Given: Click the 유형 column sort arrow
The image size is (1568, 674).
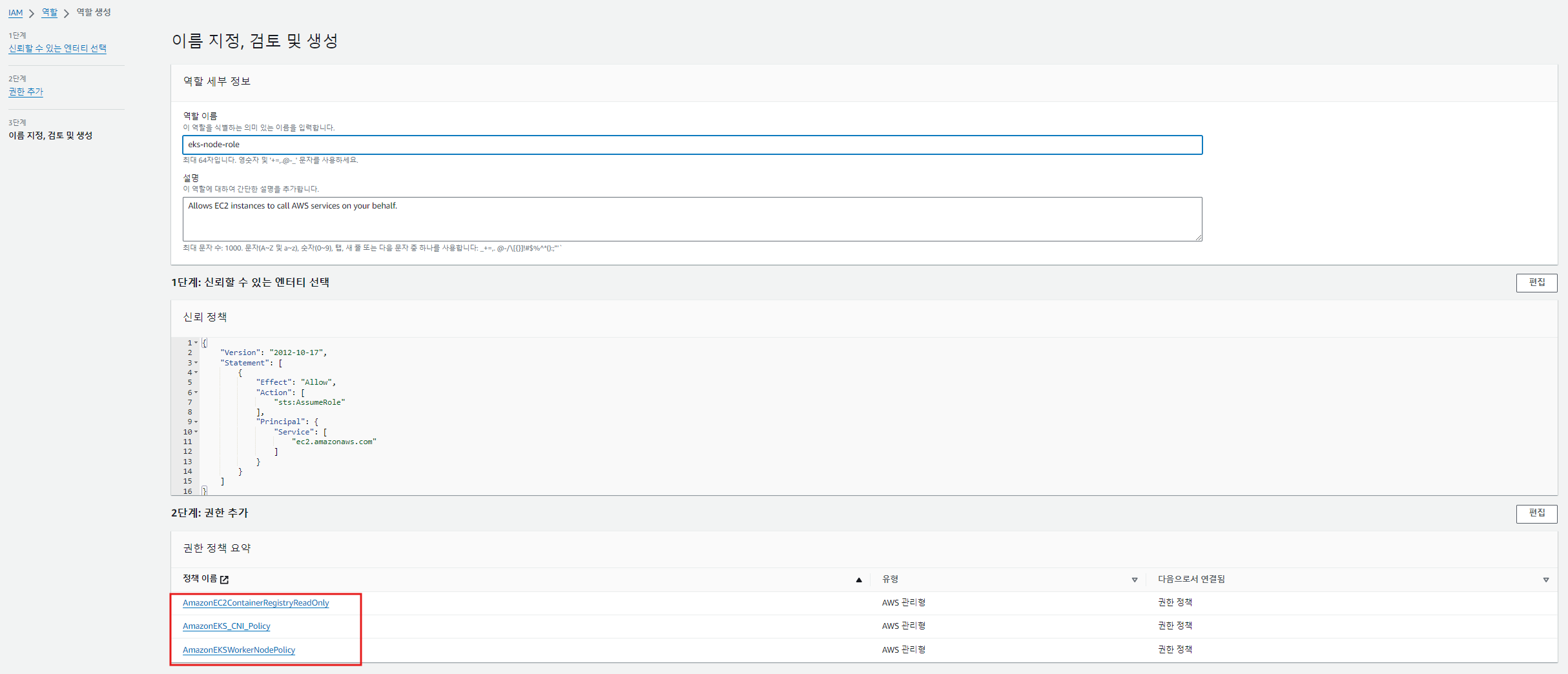Looking at the screenshot, I should [x=1135, y=580].
